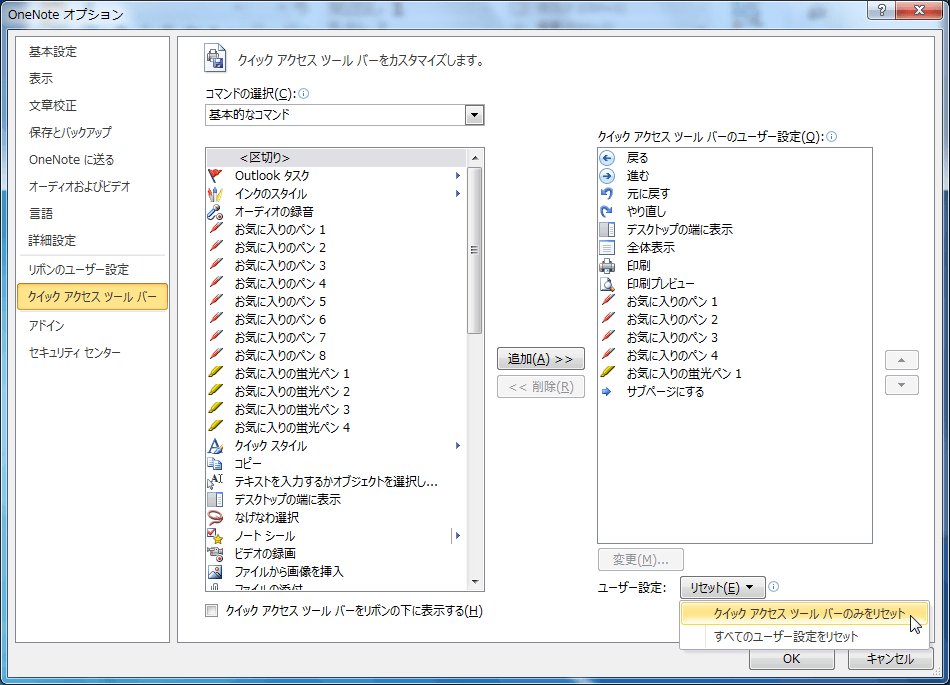Open the リセット(E) dropdown button
Image resolution: width=950 pixels, height=685 pixels.
(x=722, y=587)
